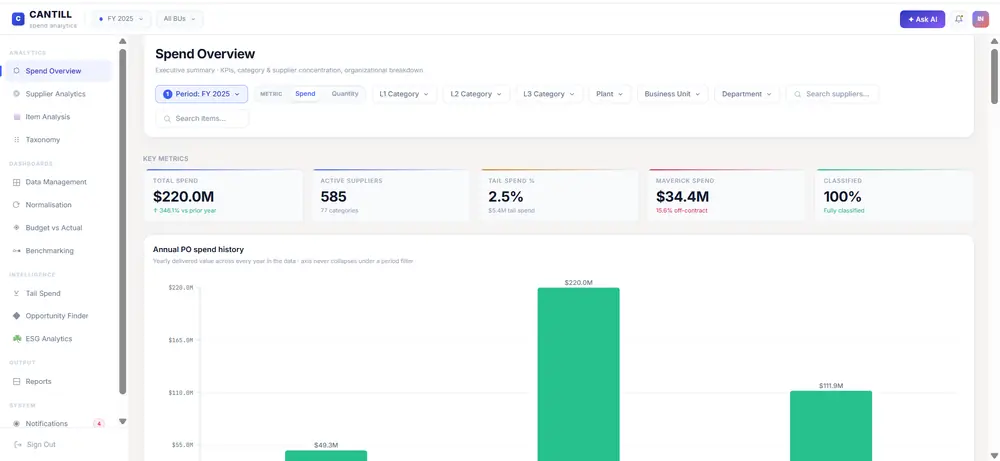
Task: Open the Classified 100% card
Action: pyautogui.click(x=894, y=196)
